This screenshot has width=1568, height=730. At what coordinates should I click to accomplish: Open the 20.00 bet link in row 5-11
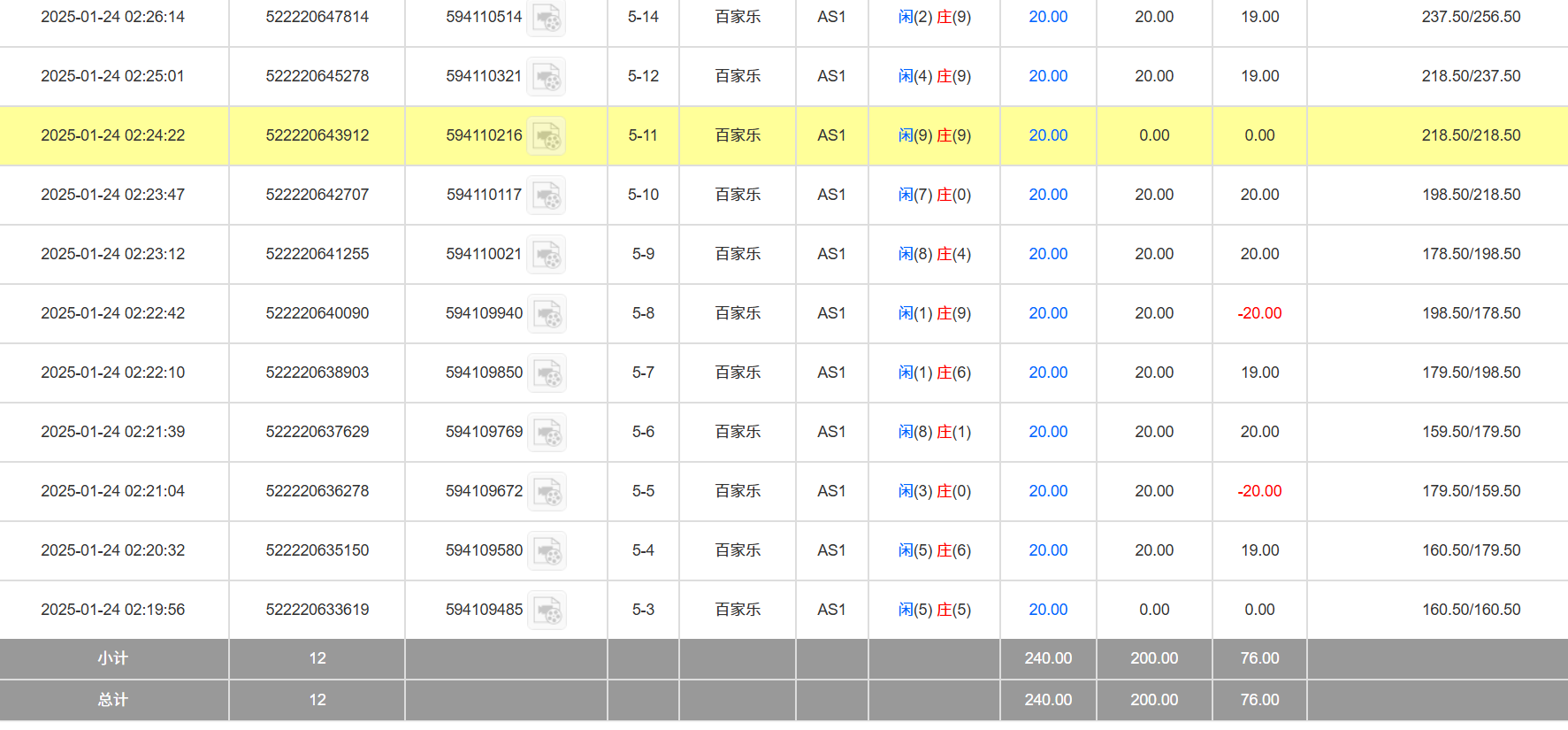coord(1048,135)
